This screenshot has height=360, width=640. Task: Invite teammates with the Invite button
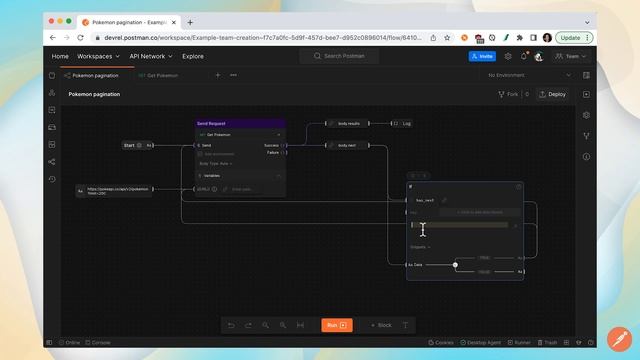[482, 56]
